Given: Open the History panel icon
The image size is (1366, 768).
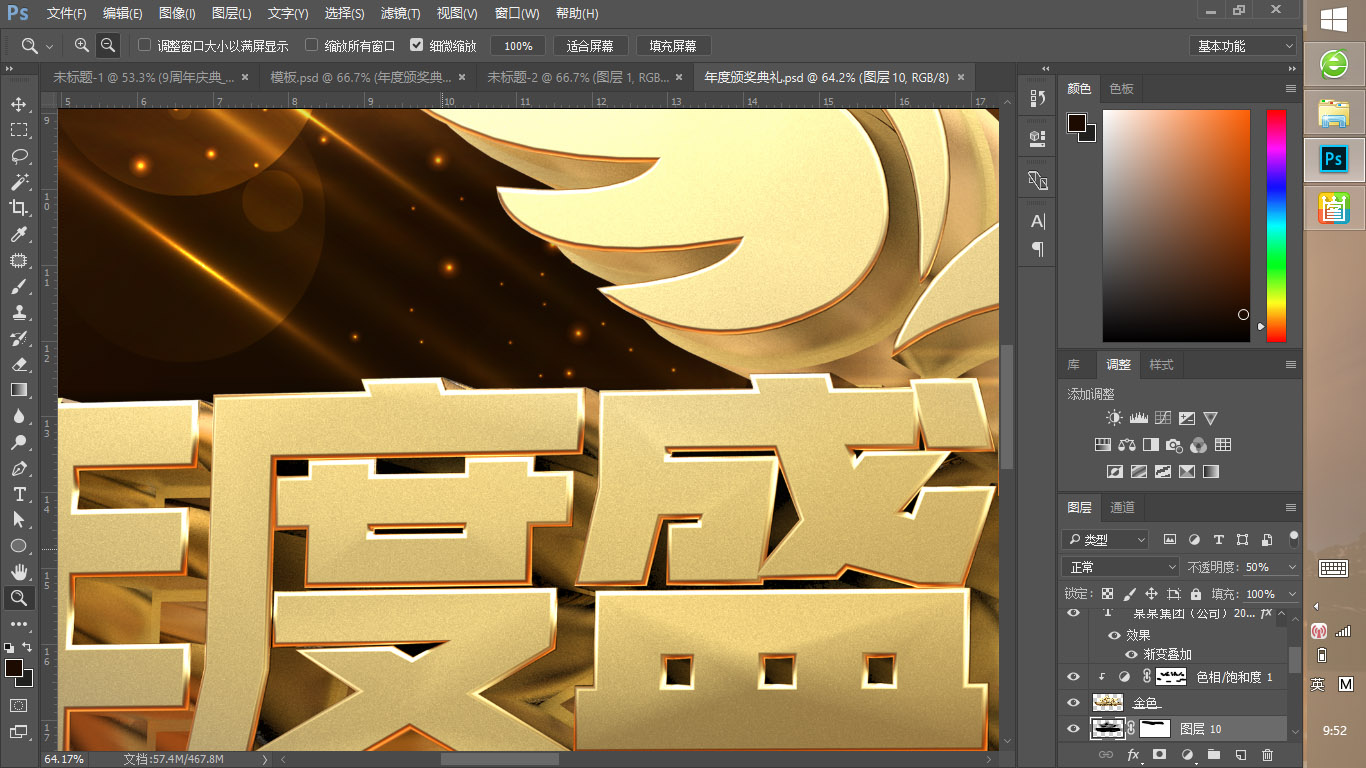Looking at the screenshot, I should 1037,98.
